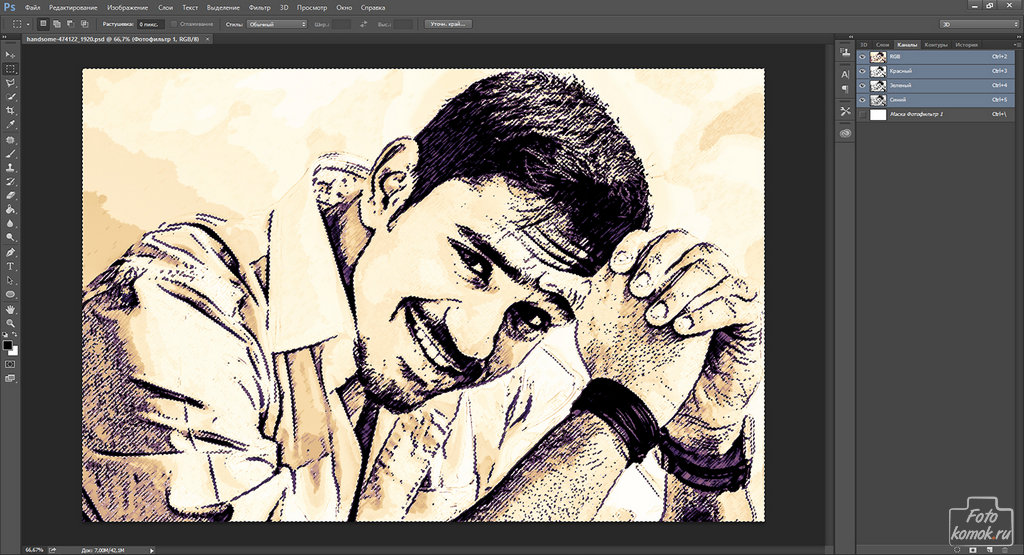Swap foreground and background colors
Screen dimensions: 1024x555
pyautogui.click(x=15, y=335)
